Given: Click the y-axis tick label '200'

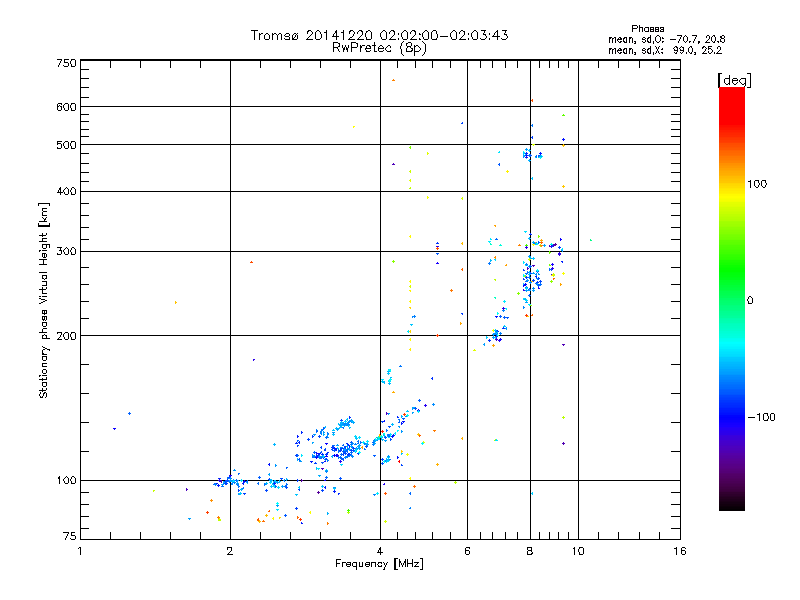Looking at the screenshot, I should pyautogui.click(x=66, y=336).
